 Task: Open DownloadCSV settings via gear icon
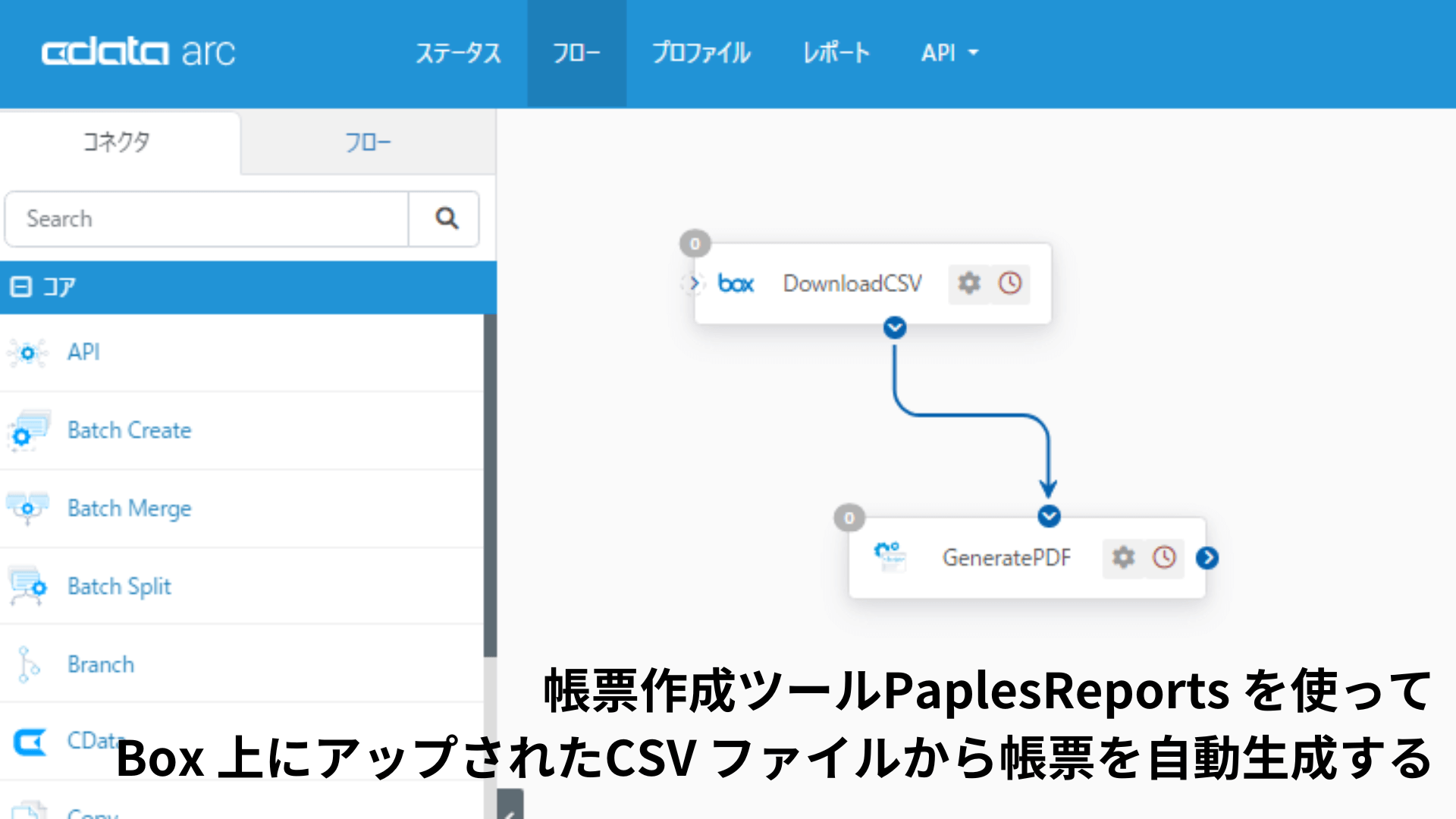click(x=968, y=284)
